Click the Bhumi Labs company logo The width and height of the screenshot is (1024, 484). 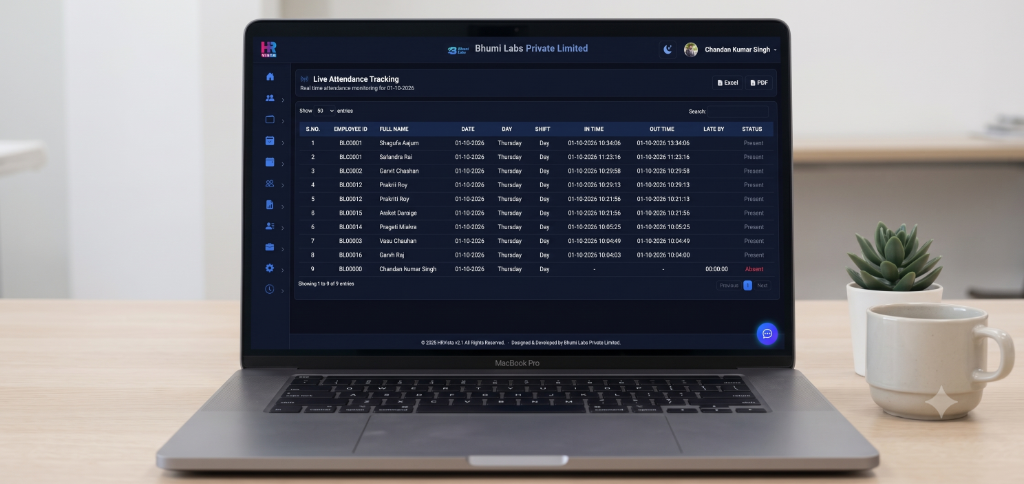pyautogui.click(x=458, y=50)
